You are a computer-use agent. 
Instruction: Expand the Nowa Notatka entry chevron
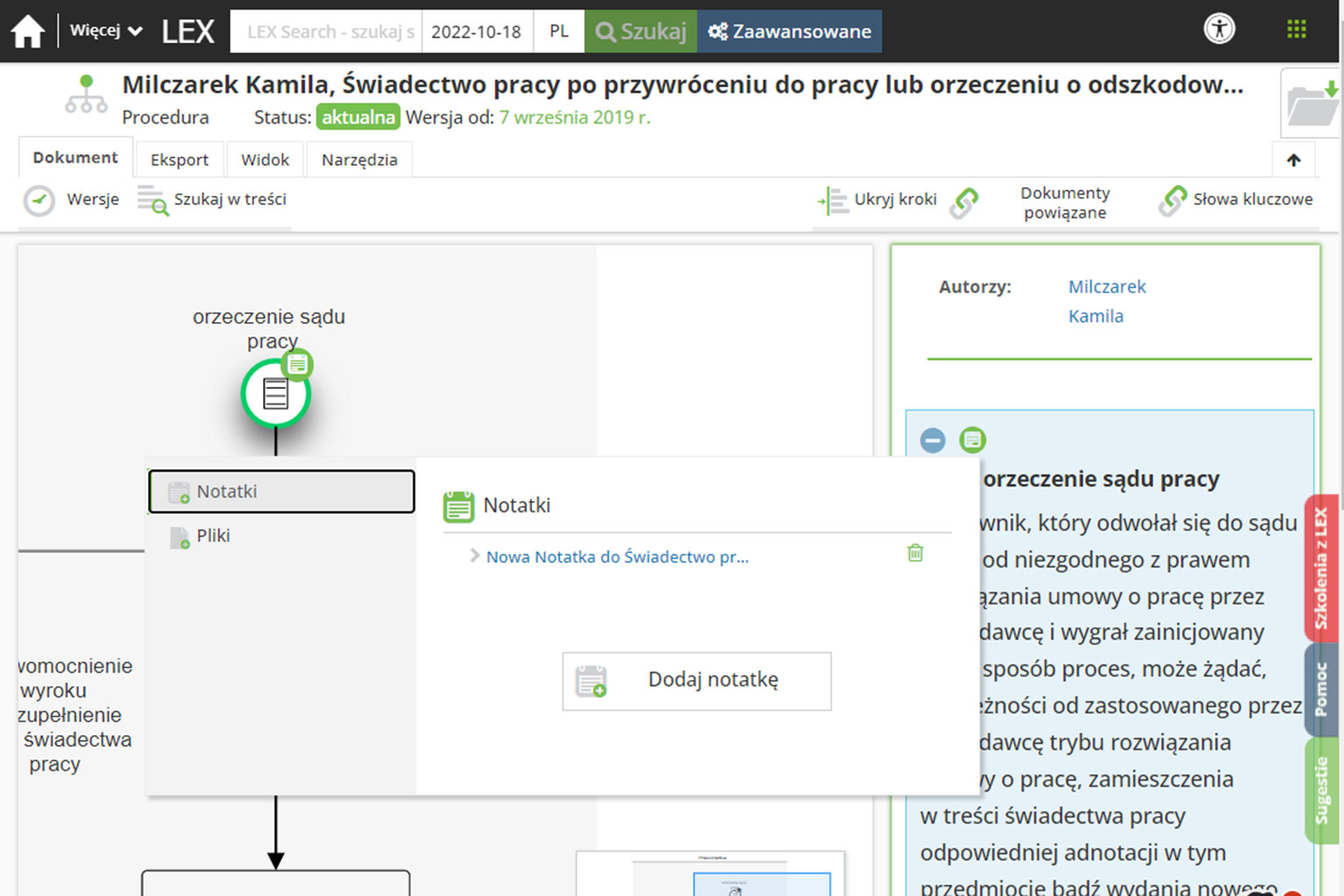(474, 556)
